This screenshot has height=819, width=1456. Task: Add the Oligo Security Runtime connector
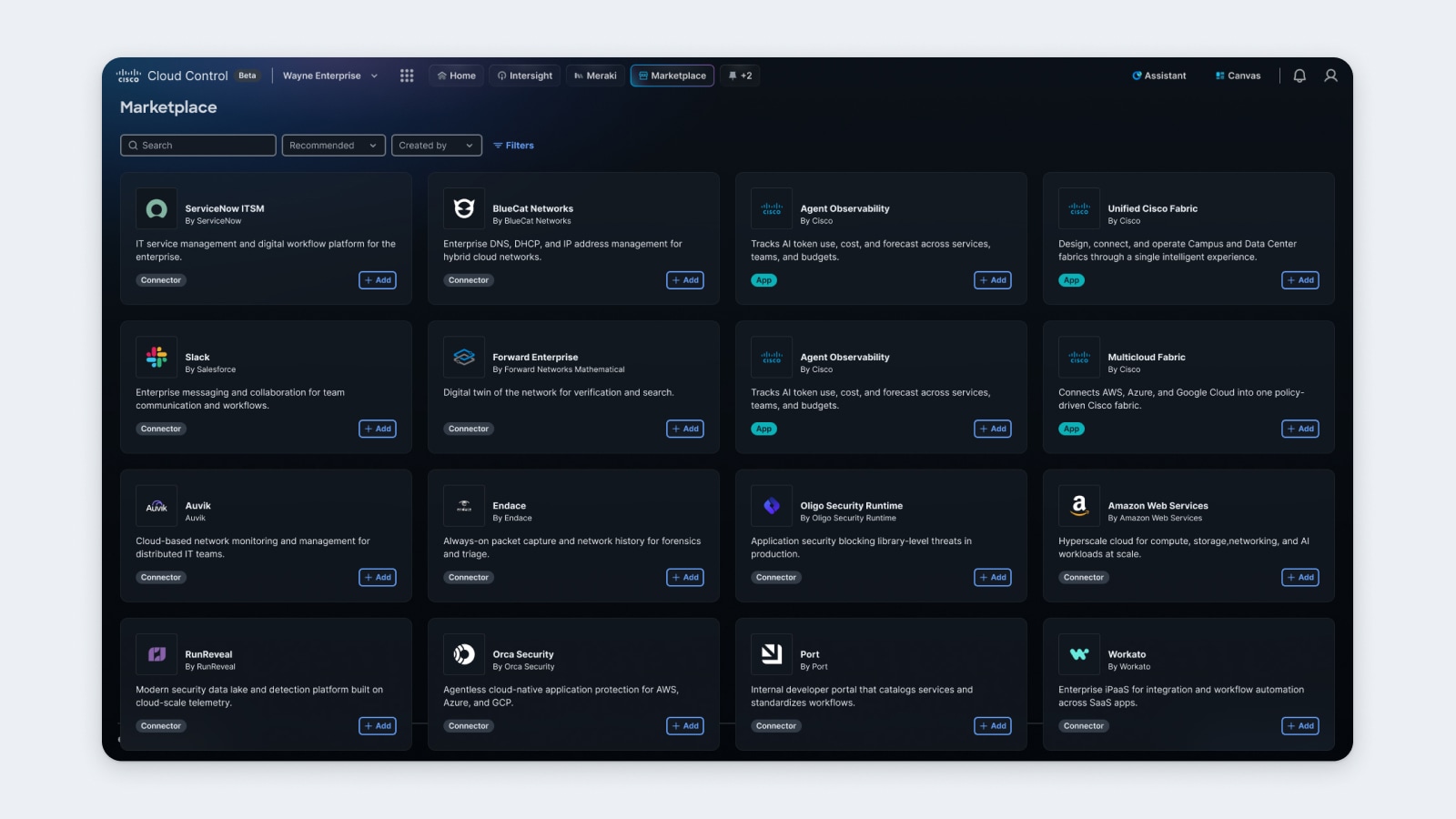coord(993,577)
